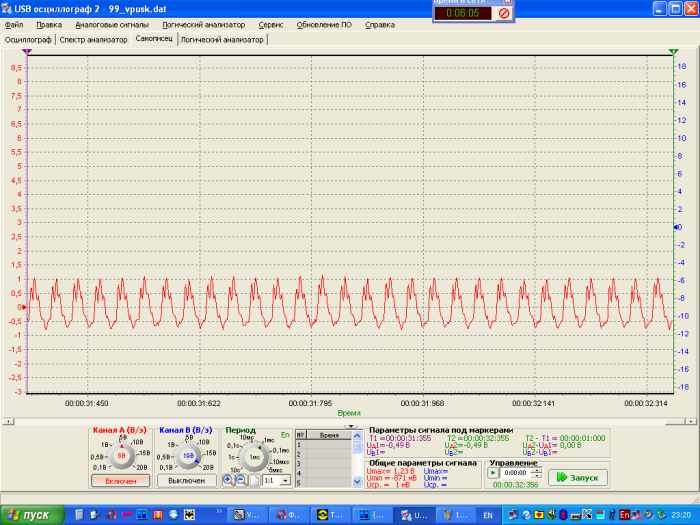Click the Umax= 1,23 В reading
The height and width of the screenshot is (525, 700).
coord(391,471)
